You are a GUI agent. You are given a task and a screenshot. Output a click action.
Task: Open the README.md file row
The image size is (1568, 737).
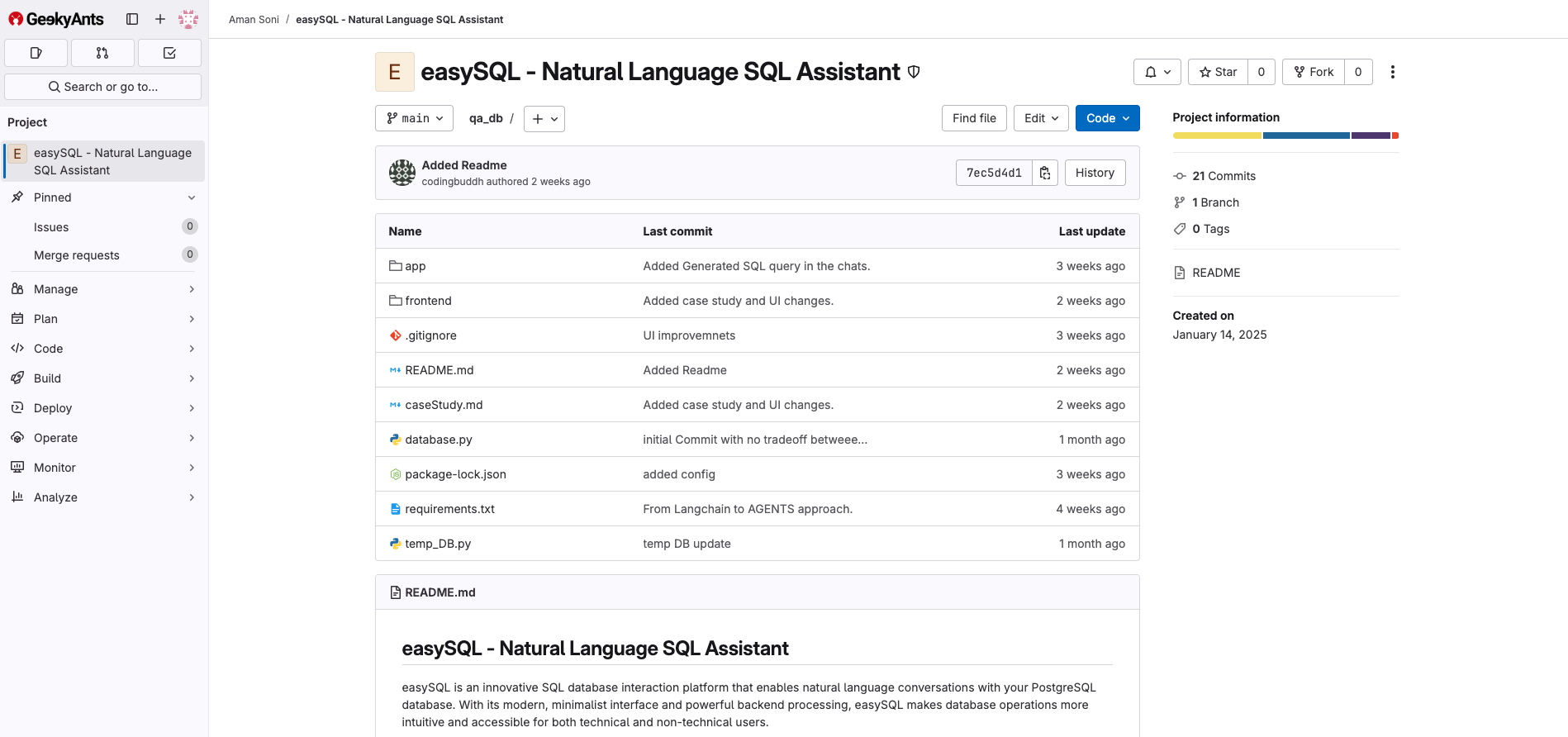tap(757, 370)
